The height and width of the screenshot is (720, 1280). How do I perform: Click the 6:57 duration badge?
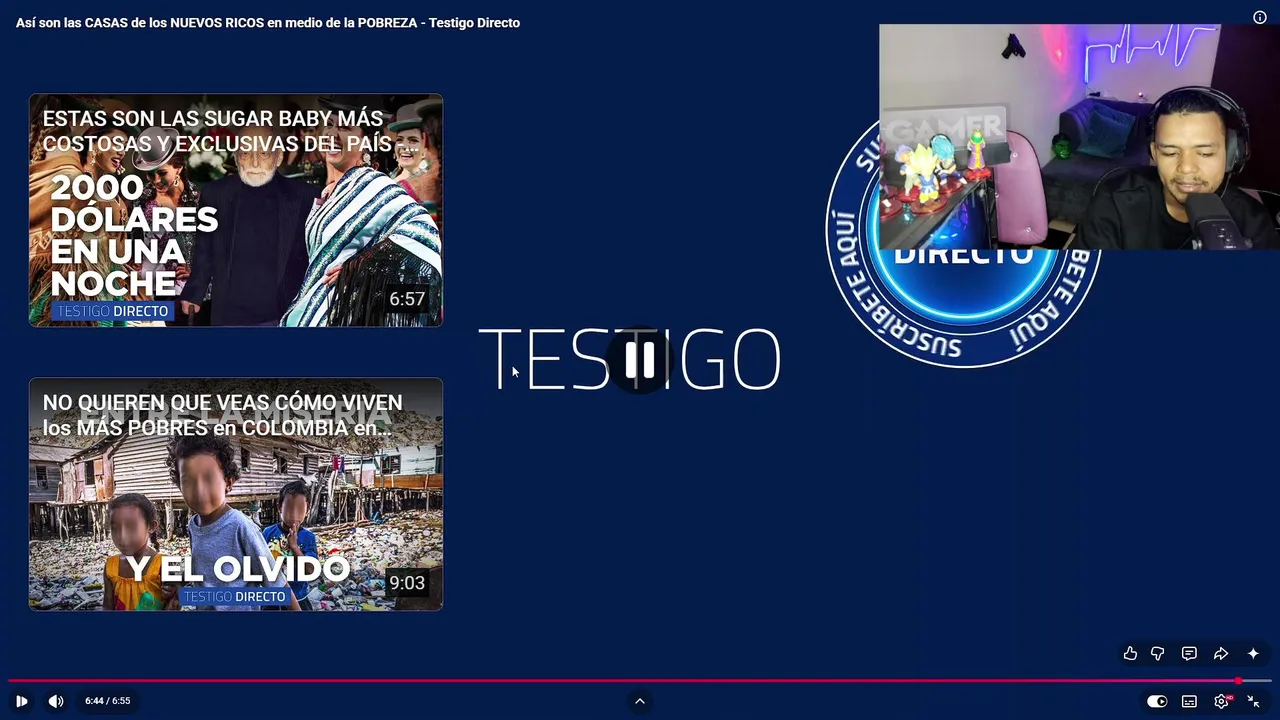407,299
